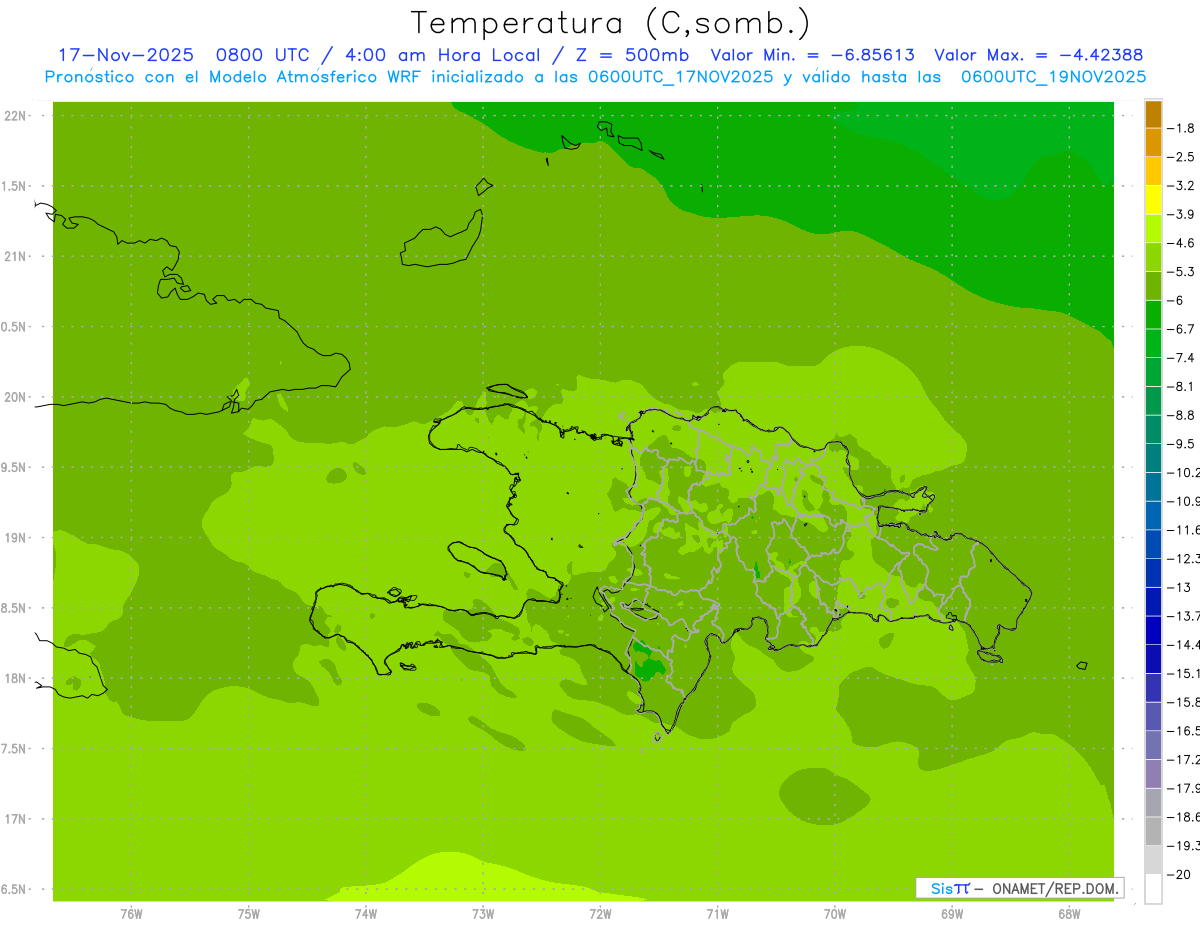Click the '71W' longitude axis label
Screen dimensions: 1200x927
click(717, 914)
